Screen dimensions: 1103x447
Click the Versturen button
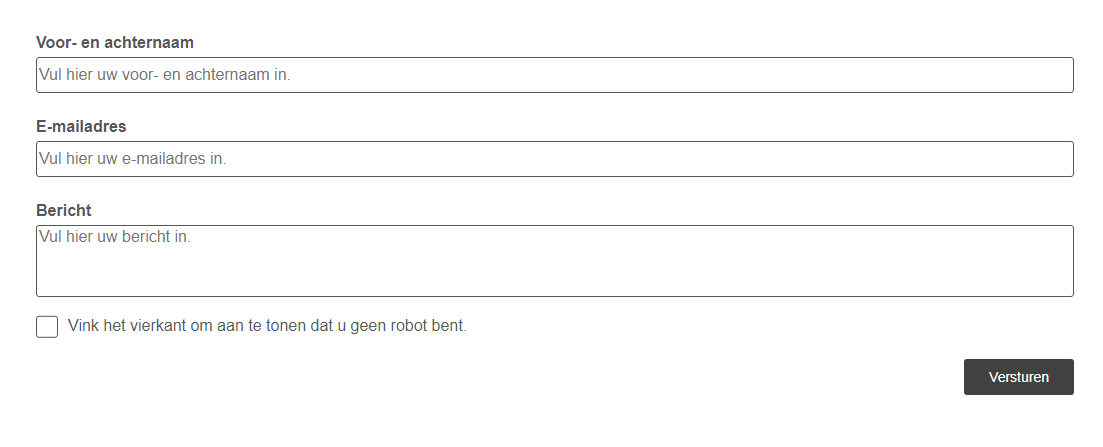click(x=1018, y=377)
